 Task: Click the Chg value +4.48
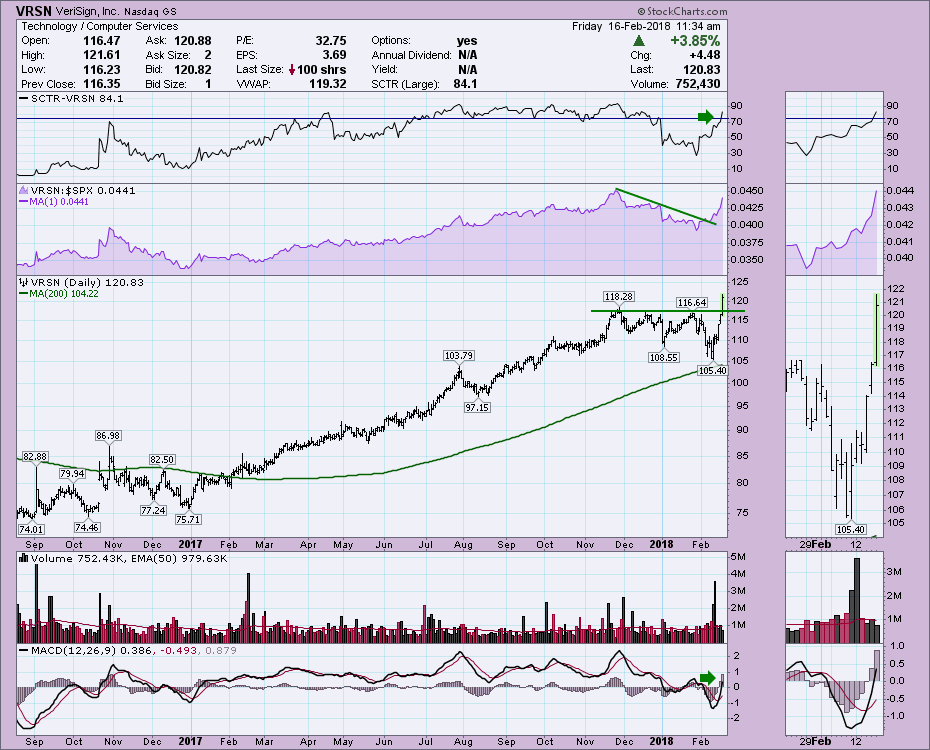click(705, 55)
